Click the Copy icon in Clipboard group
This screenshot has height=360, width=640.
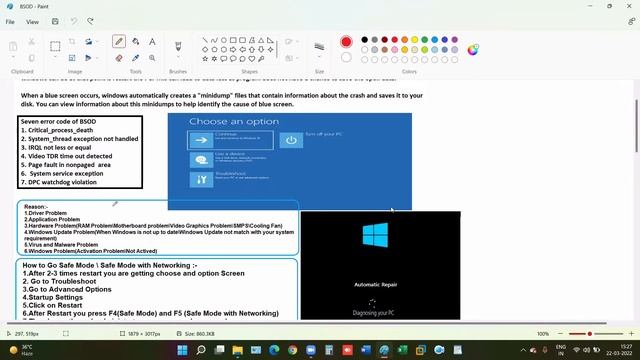pyautogui.click(x=31, y=58)
